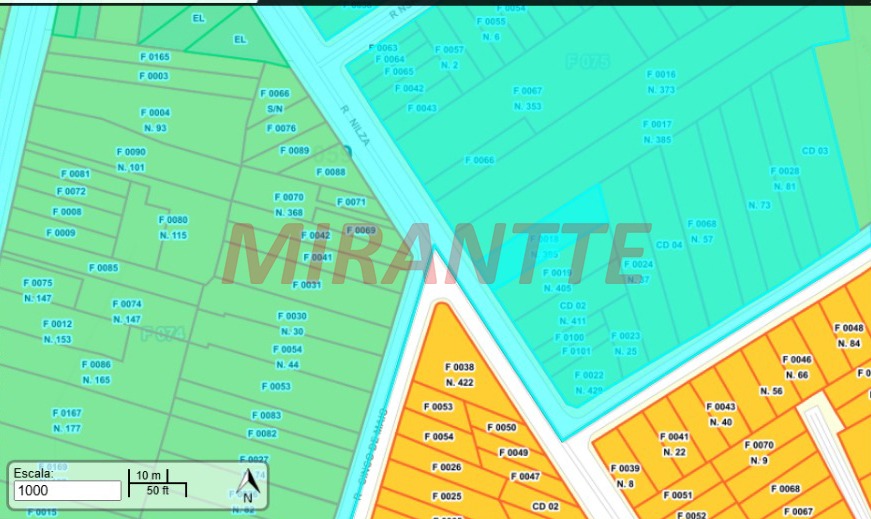
Task: Click parcel F 0017 N. 385
Action: pyautogui.click(x=658, y=131)
